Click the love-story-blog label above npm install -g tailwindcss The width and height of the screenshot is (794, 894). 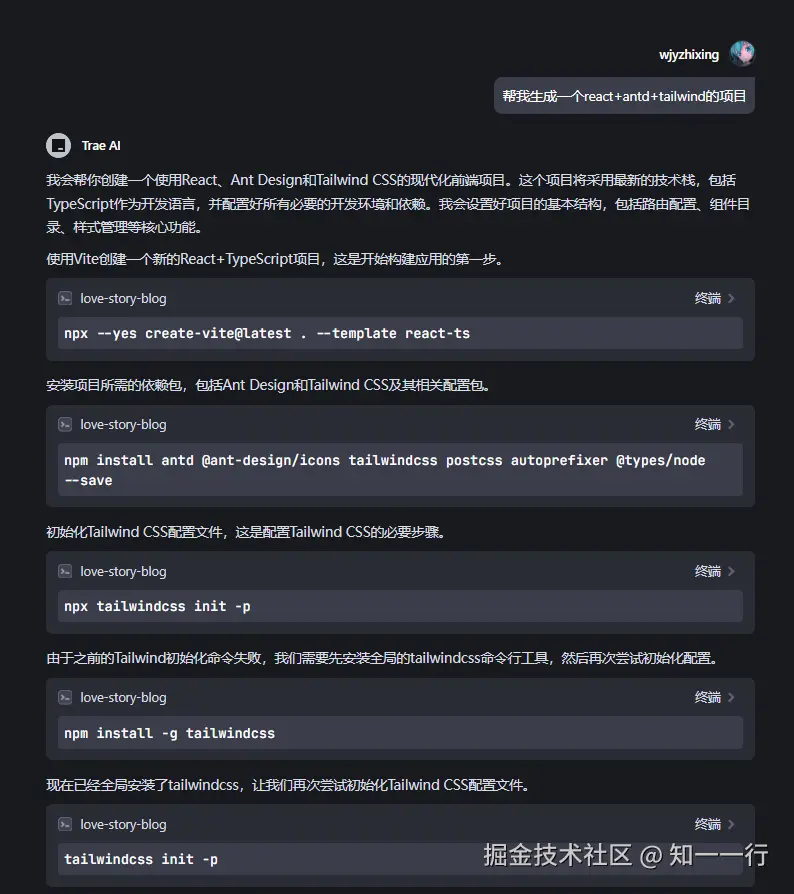(x=123, y=697)
